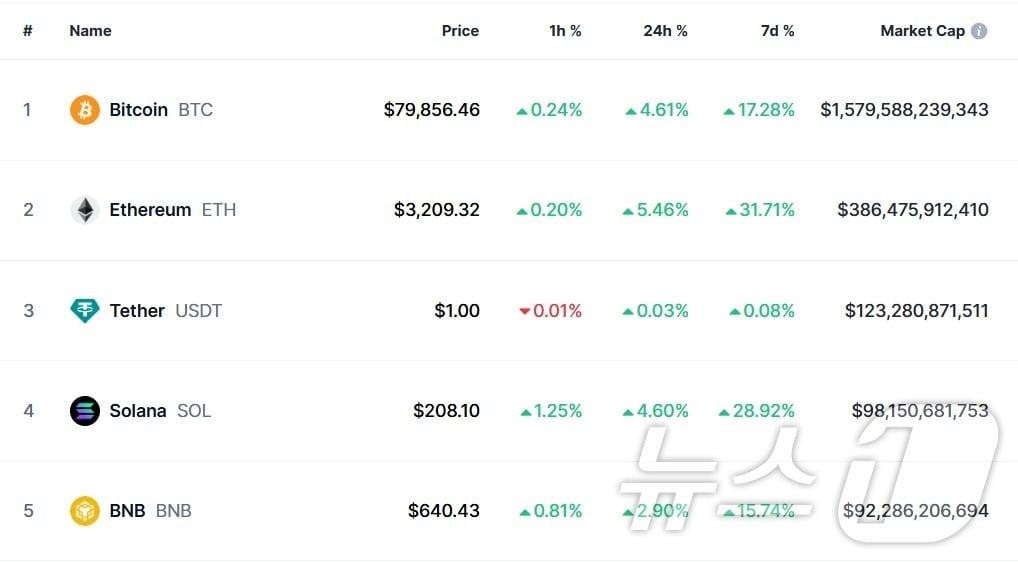
Task: Sort the table by Price column
Action: point(460,31)
